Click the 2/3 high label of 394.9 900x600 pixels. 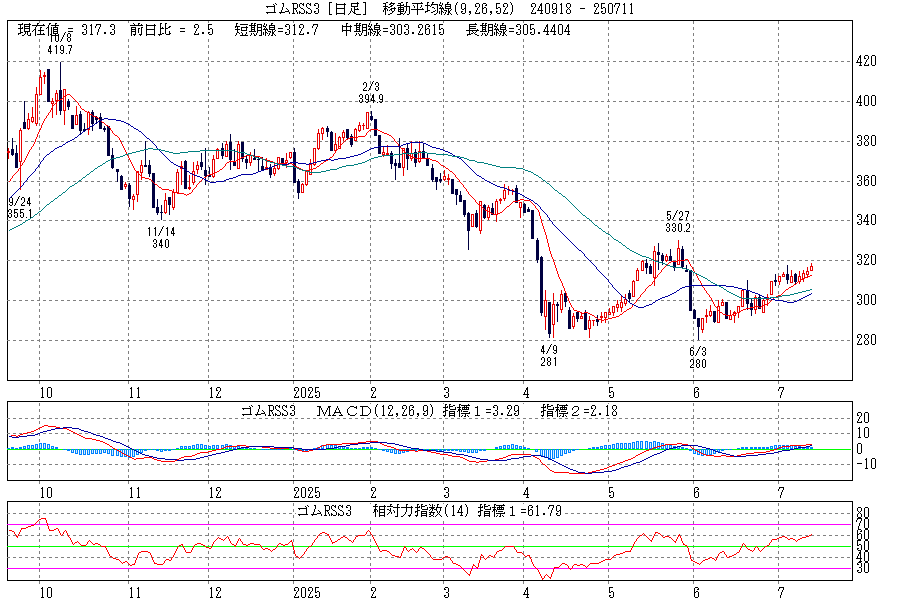pyautogui.click(x=372, y=93)
